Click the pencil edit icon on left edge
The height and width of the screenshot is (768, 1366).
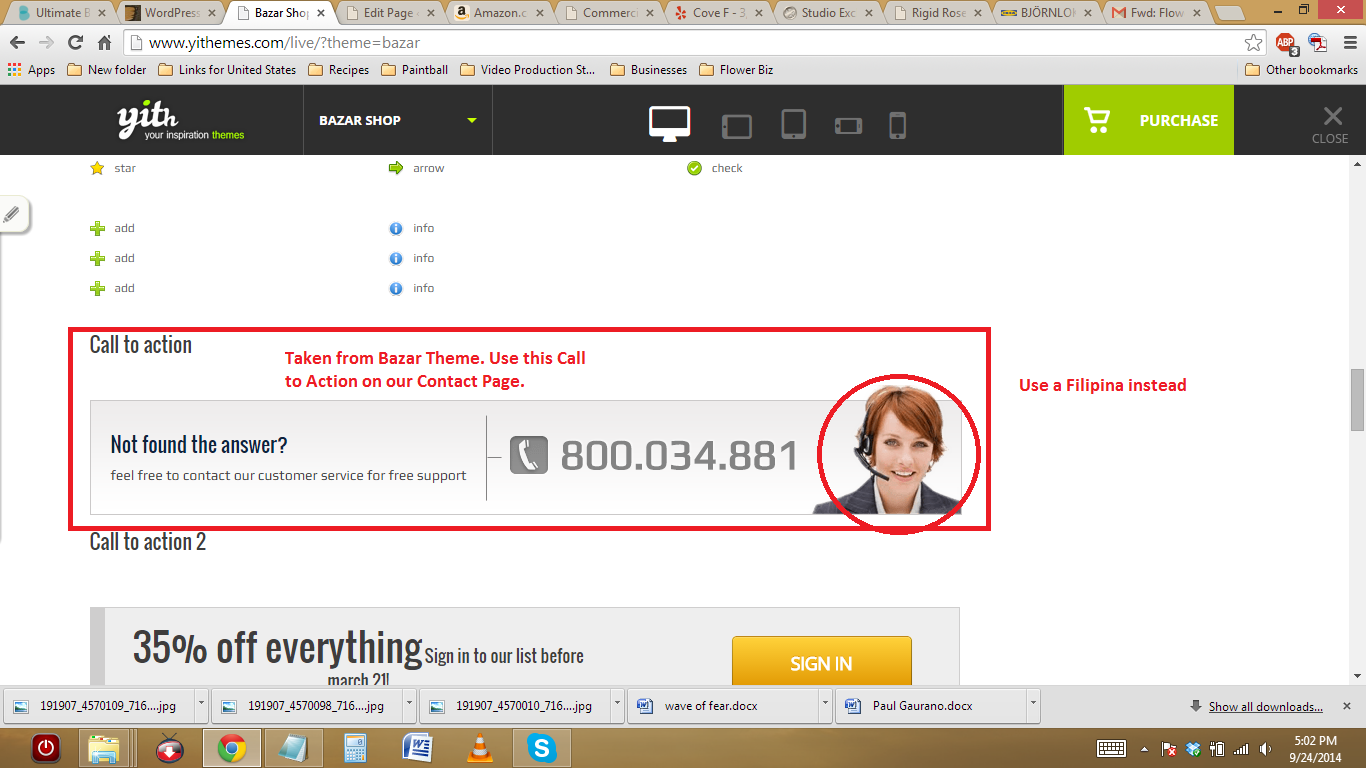12,214
